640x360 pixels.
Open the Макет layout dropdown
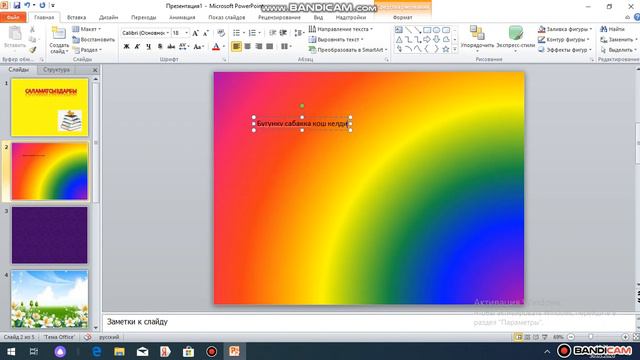87,29
